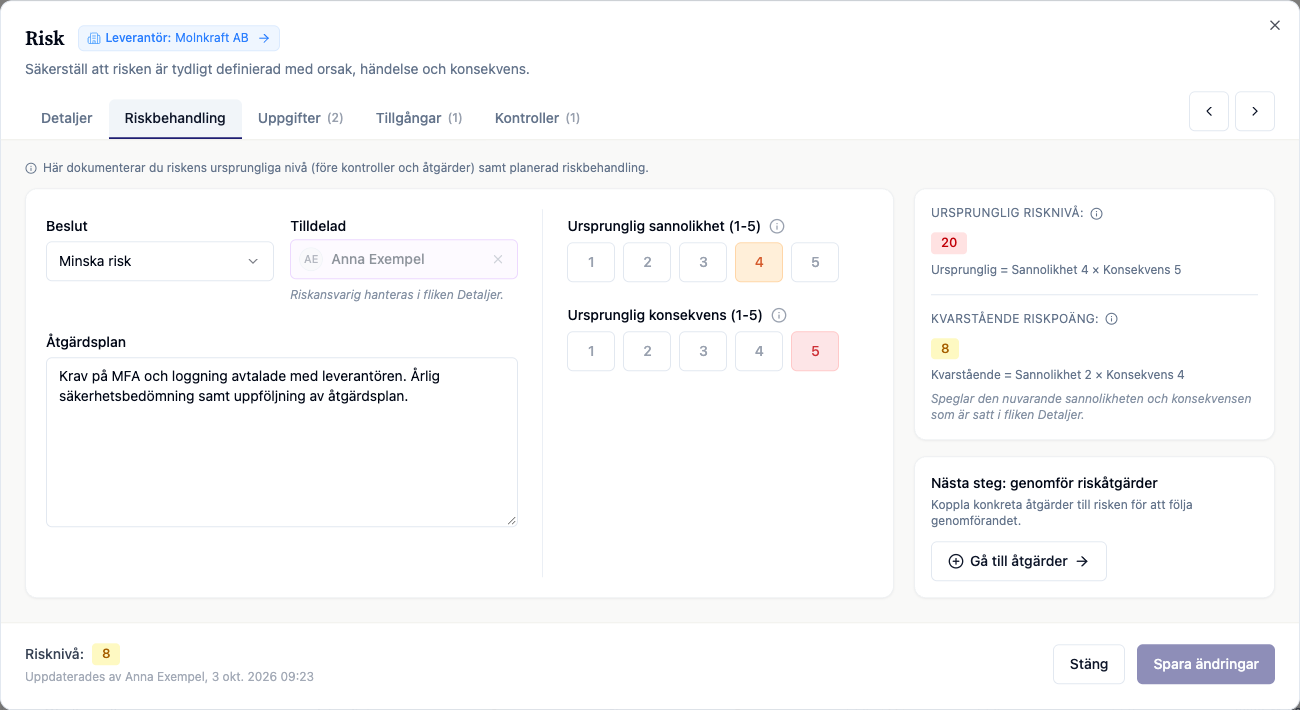Click text 'Riskansvarig hanteras i fliken Detaljer.'

[x=397, y=294]
